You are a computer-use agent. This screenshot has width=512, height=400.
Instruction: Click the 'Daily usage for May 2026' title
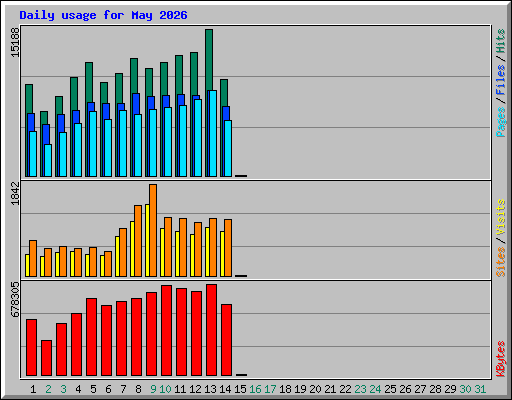coord(103,15)
